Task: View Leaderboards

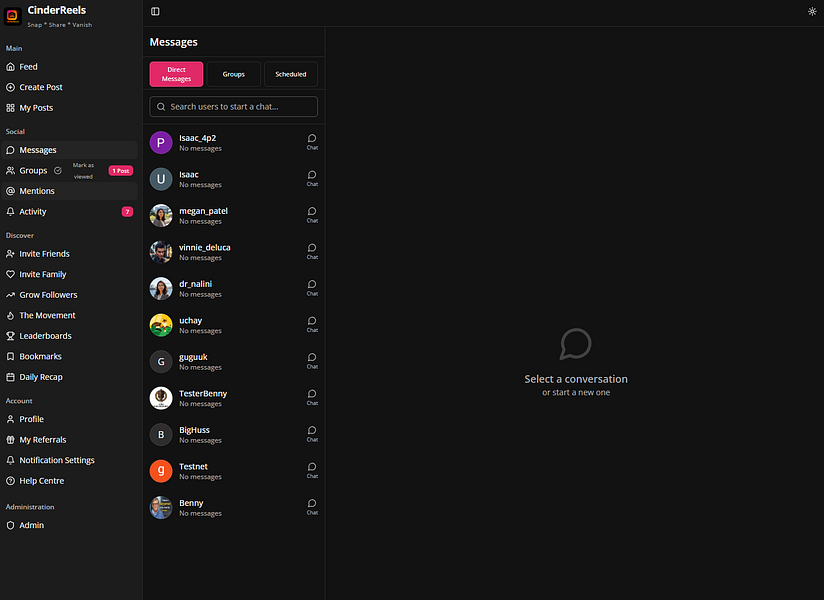Action: coord(69,336)
